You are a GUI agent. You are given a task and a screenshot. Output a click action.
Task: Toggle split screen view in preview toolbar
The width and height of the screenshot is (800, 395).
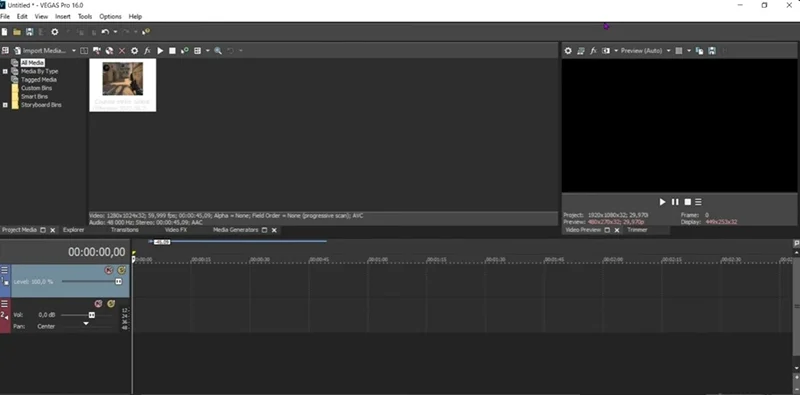pos(606,51)
